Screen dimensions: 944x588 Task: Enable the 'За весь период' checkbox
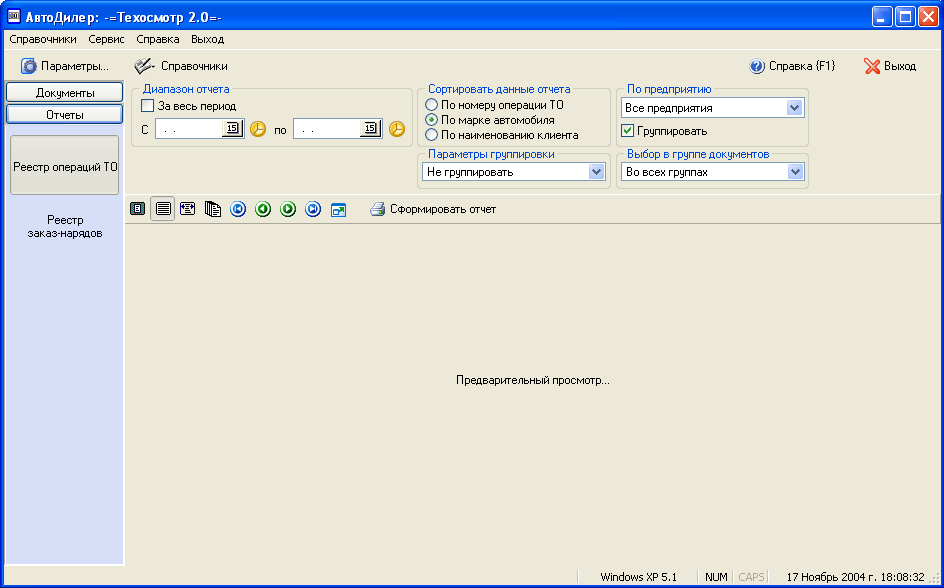tap(148, 106)
